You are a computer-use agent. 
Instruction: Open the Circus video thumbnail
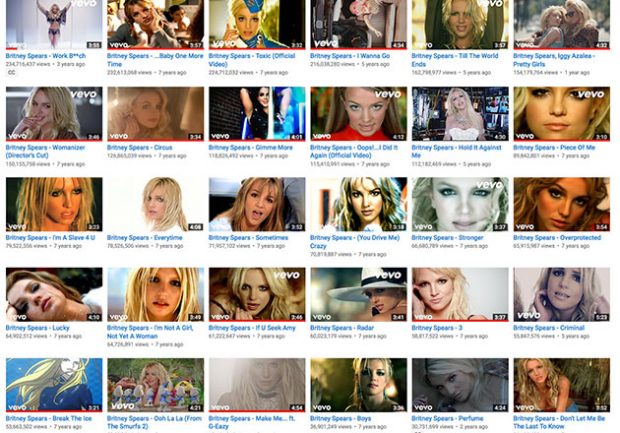[x=156, y=114]
